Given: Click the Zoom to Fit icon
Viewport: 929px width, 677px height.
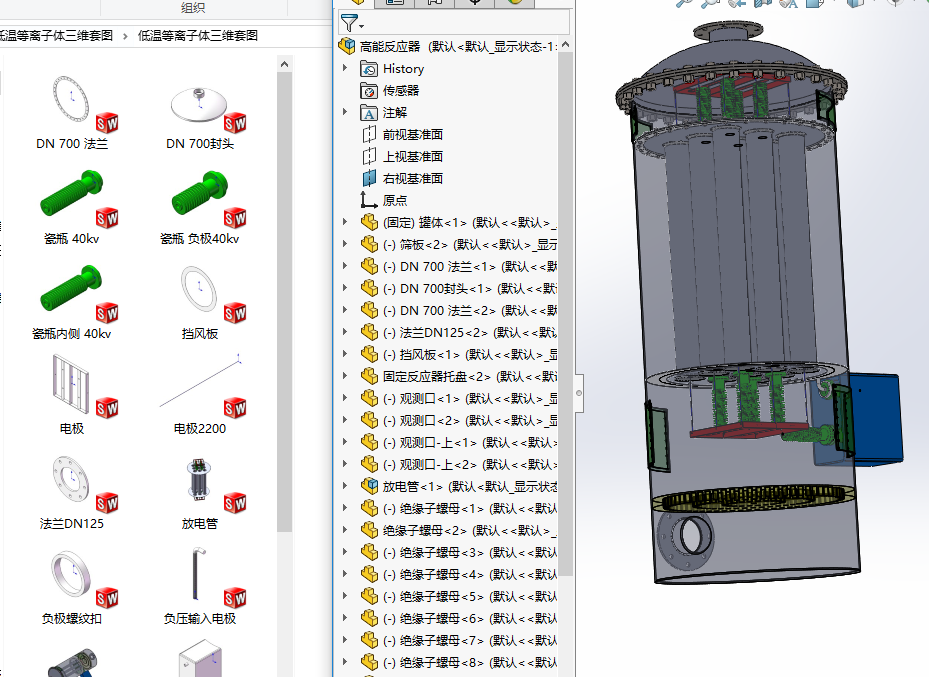Looking at the screenshot, I should tap(681, 4).
